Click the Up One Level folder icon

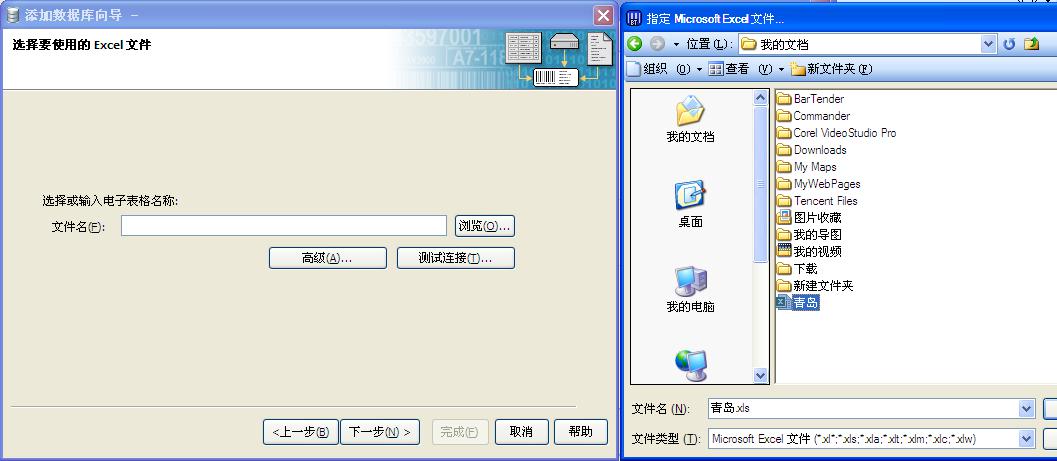click(x=1031, y=44)
